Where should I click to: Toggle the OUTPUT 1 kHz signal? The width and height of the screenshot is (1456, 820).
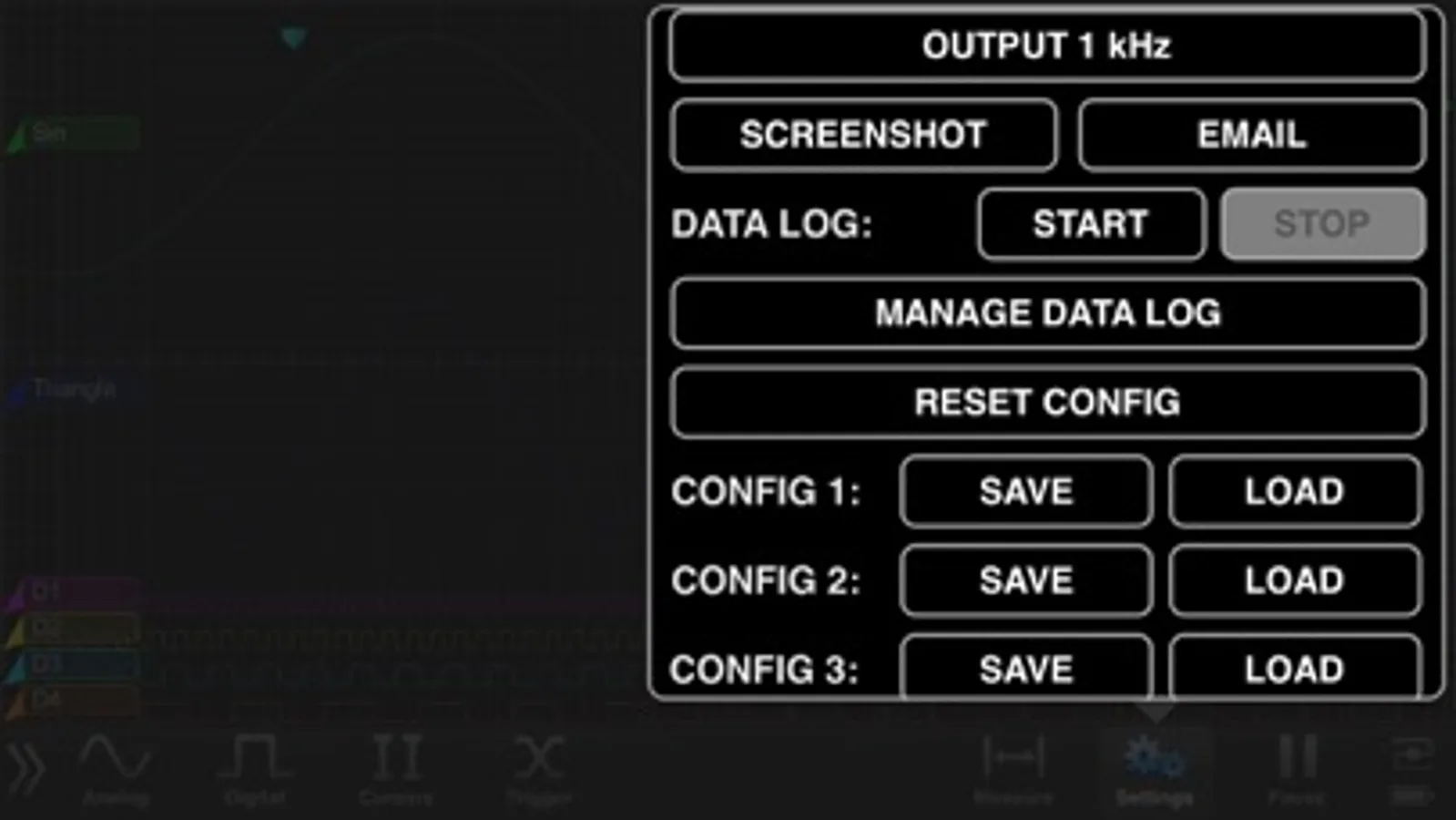(x=1047, y=46)
